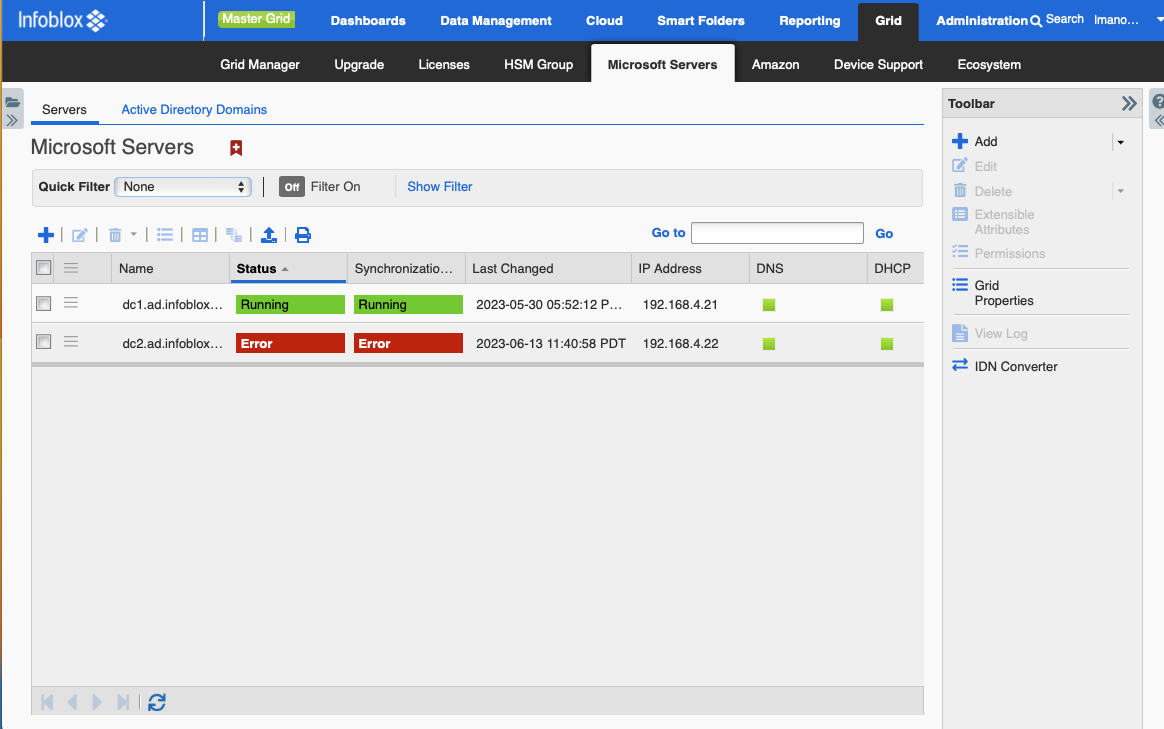Click the blue plus icon above the table
Viewport: 1164px width, 729px height.
45,235
